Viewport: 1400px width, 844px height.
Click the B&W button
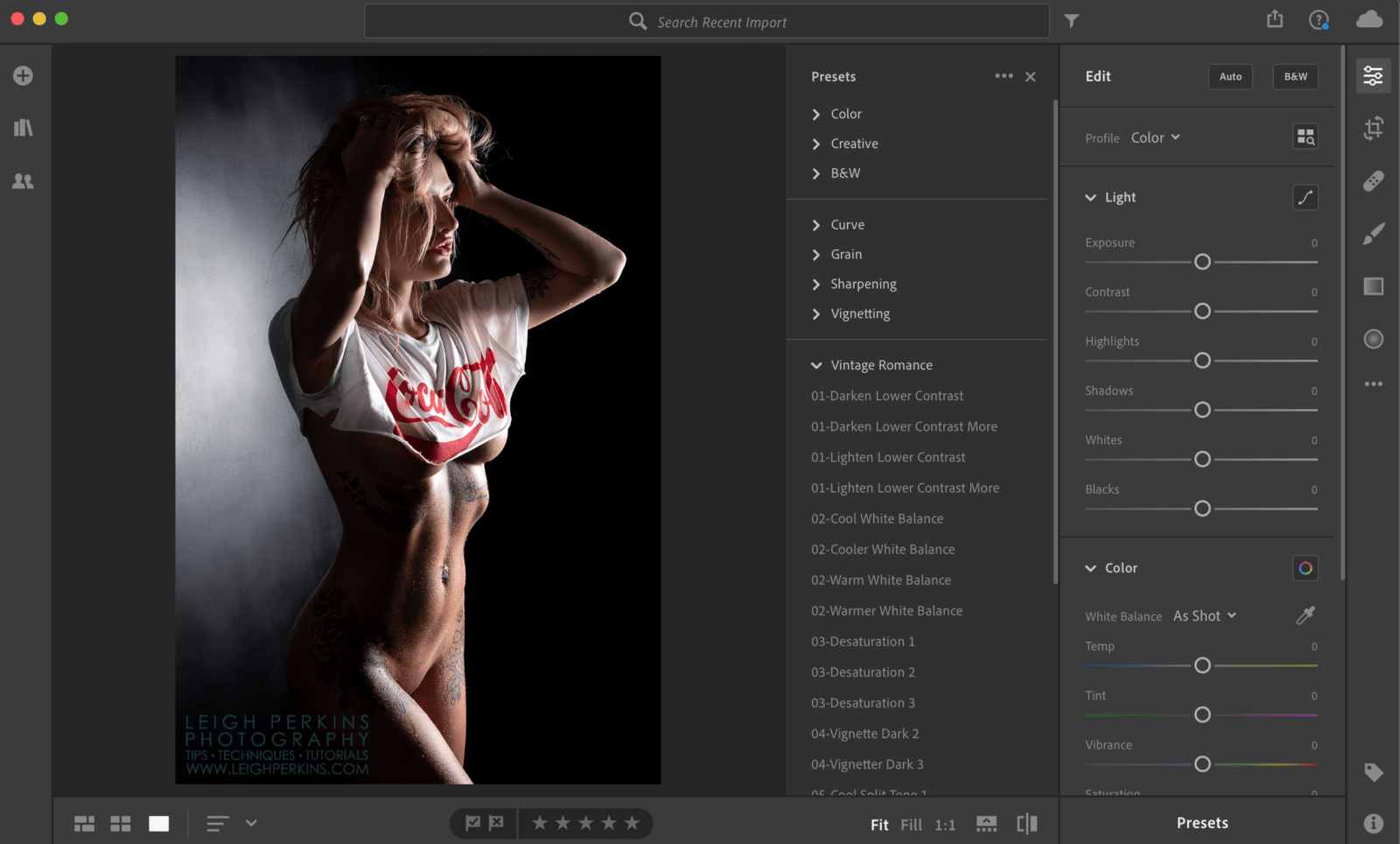click(1296, 77)
